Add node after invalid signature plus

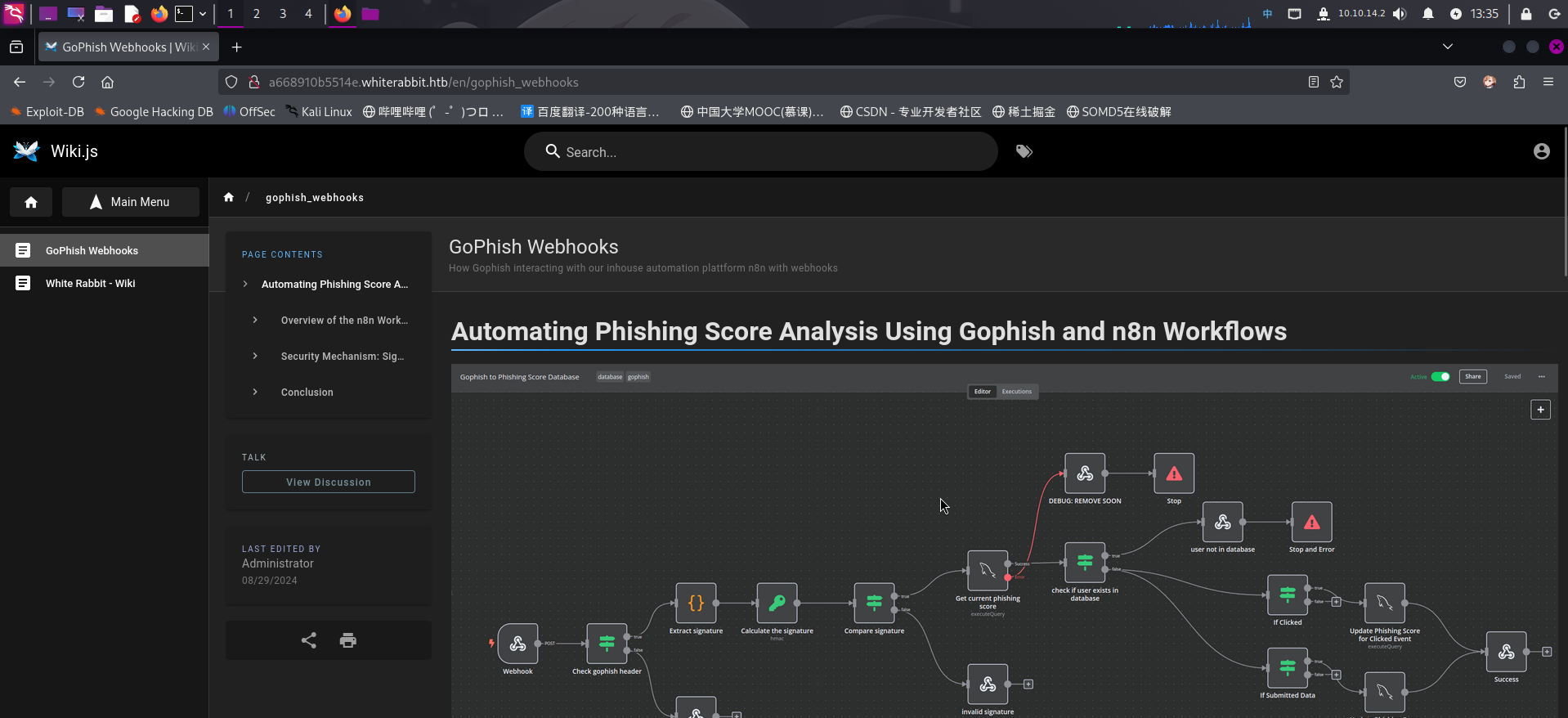pyautogui.click(x=1028, y=684)
